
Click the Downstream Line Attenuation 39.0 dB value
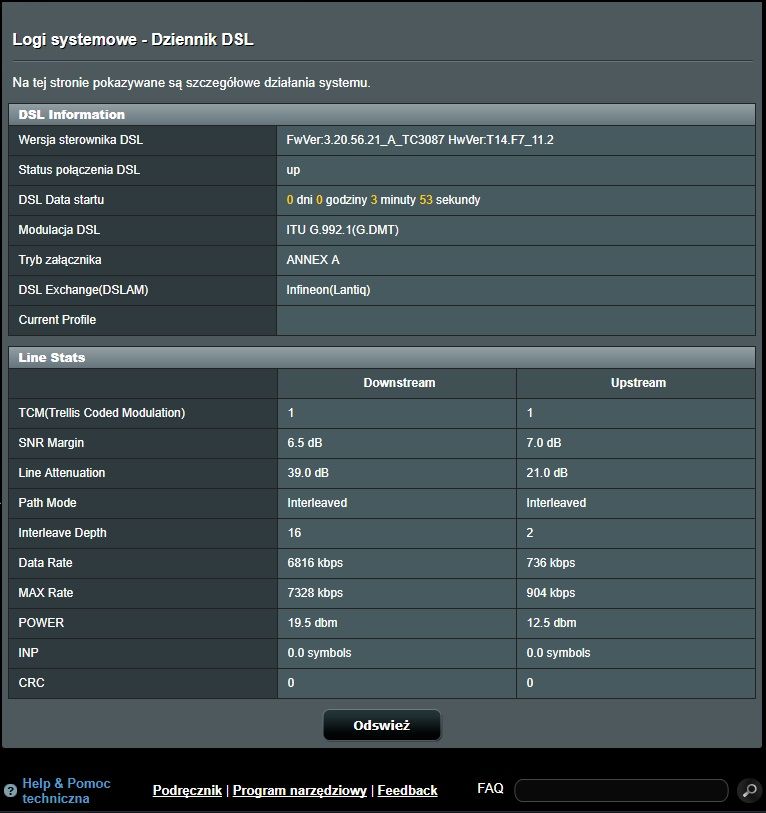point(307,473)
